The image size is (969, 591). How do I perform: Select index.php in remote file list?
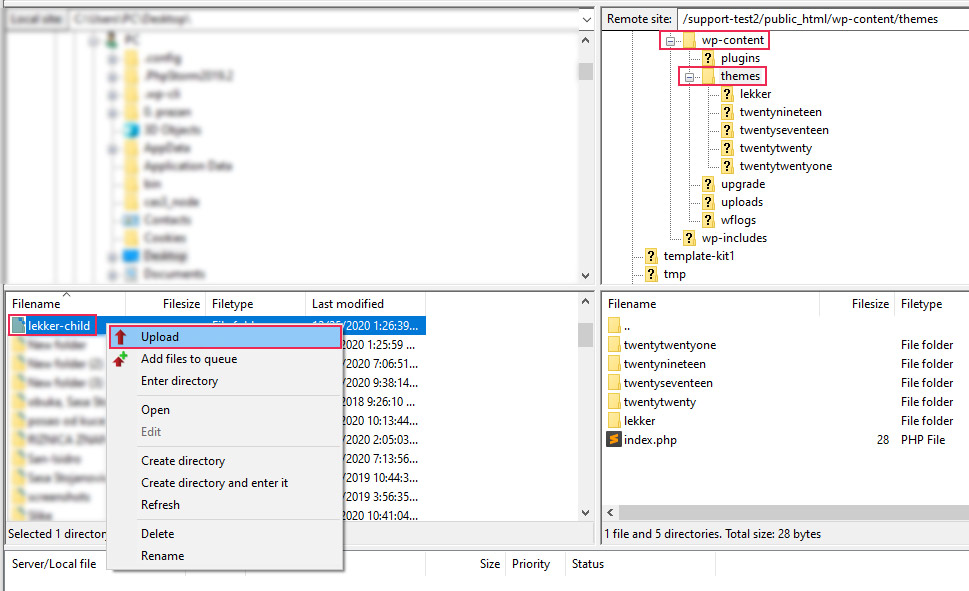point(650,440)
